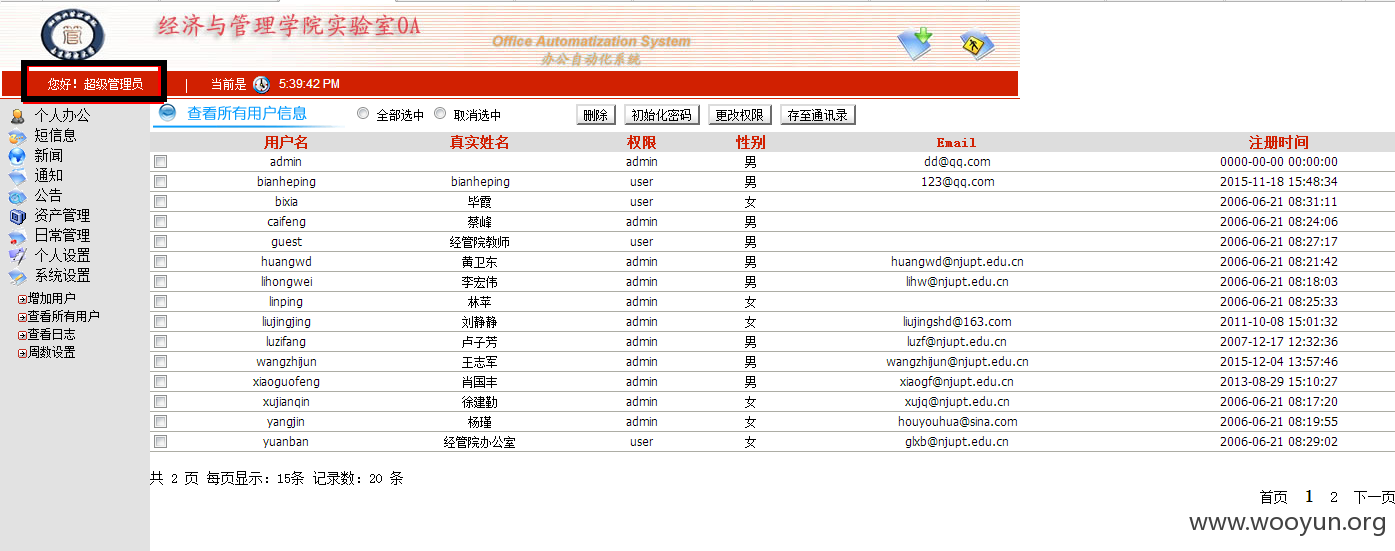Select the 取消选中 radio button

[440, 114]
